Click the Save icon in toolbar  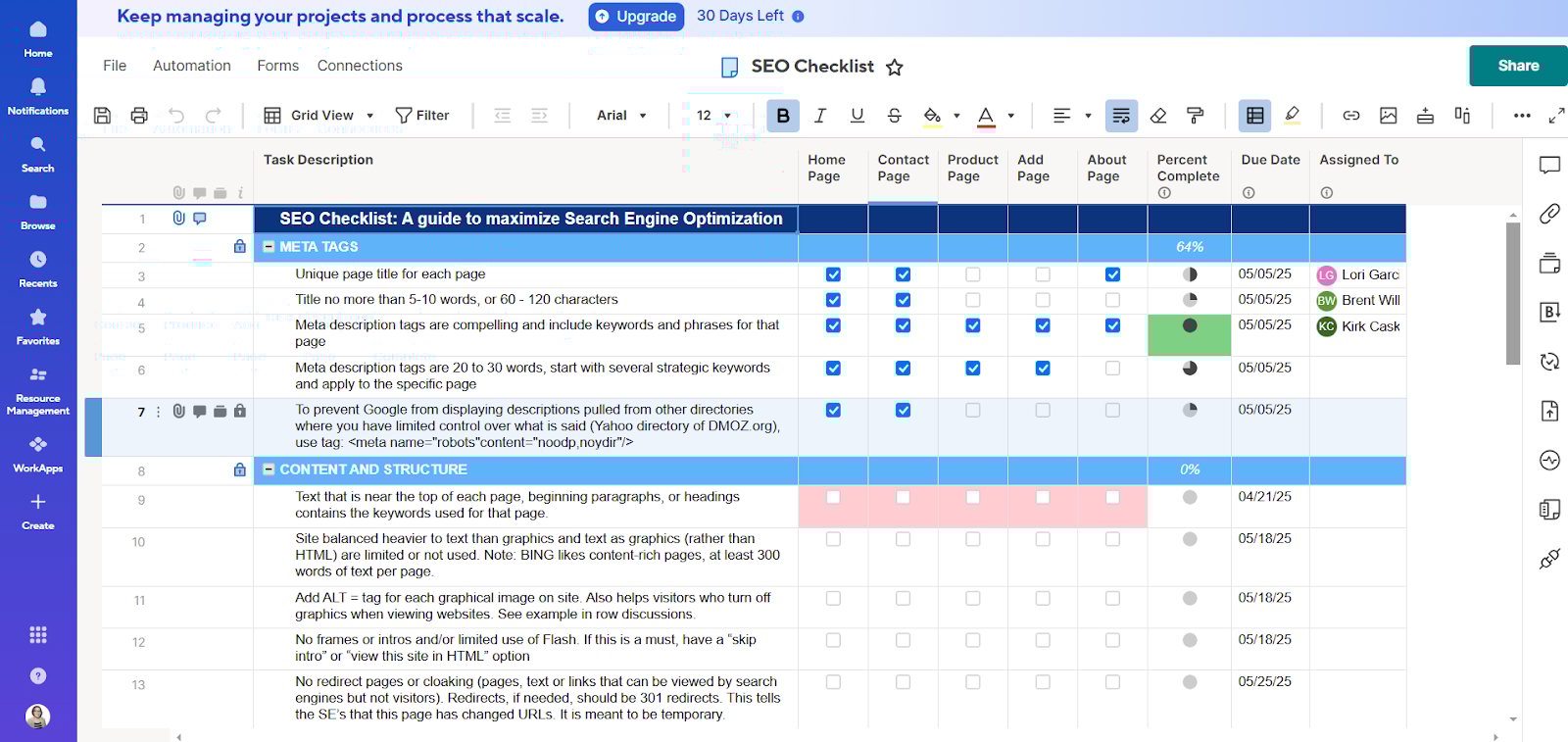click(x=102, y=116)
